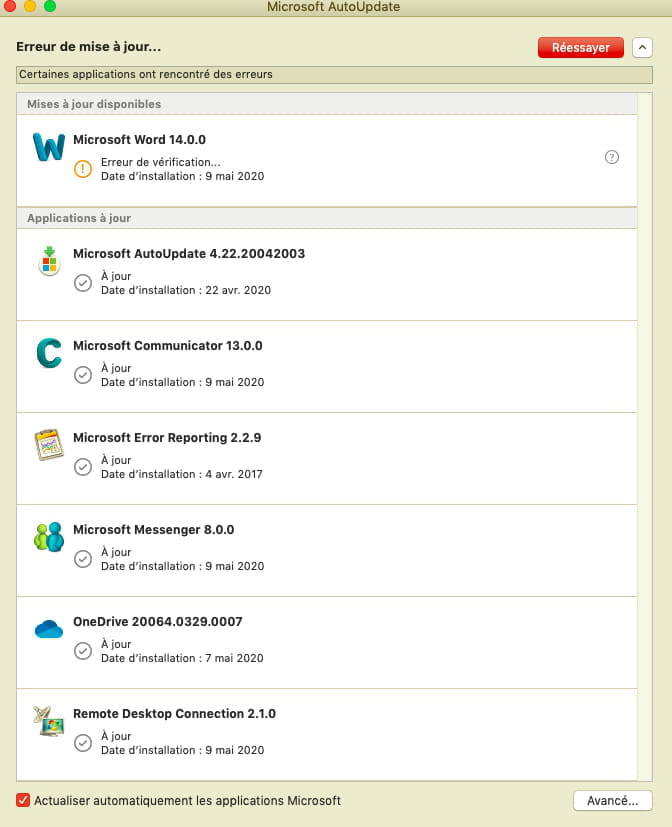Select the OneDrive 20064.0329.0007 title
672x827 pixels.
pos(158,622)
